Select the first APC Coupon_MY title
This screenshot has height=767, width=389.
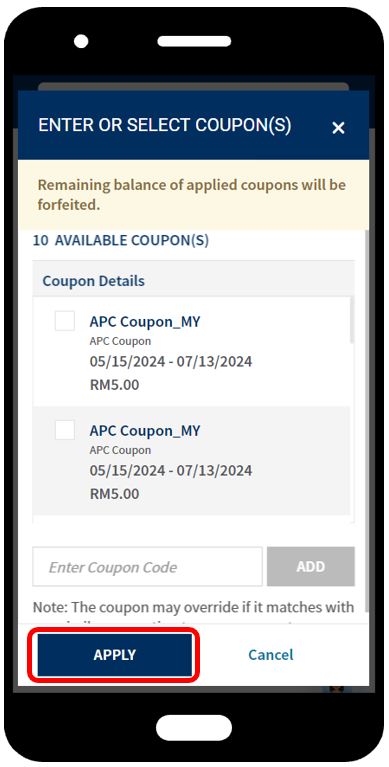pyautogui.click(x=145, y=322)
